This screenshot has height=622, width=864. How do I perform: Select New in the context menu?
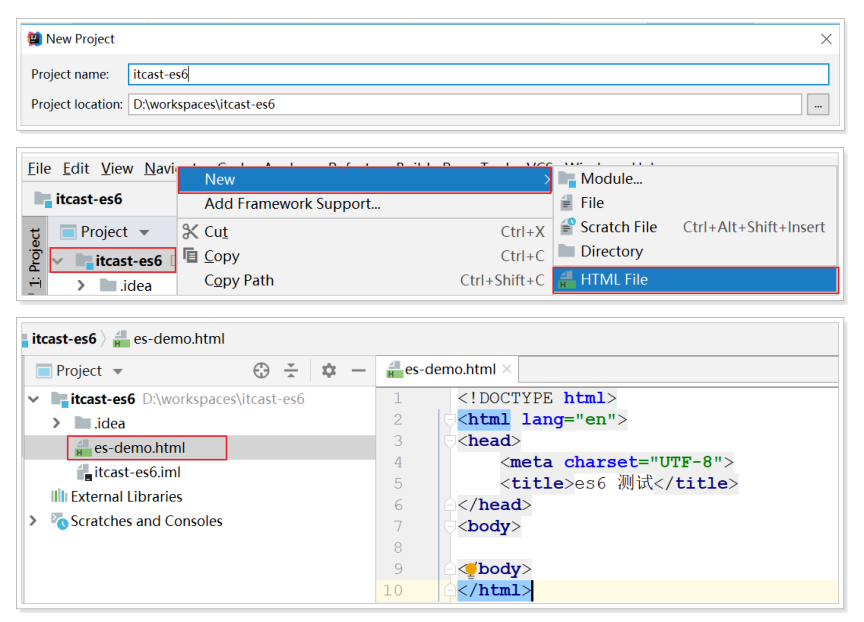365,180
